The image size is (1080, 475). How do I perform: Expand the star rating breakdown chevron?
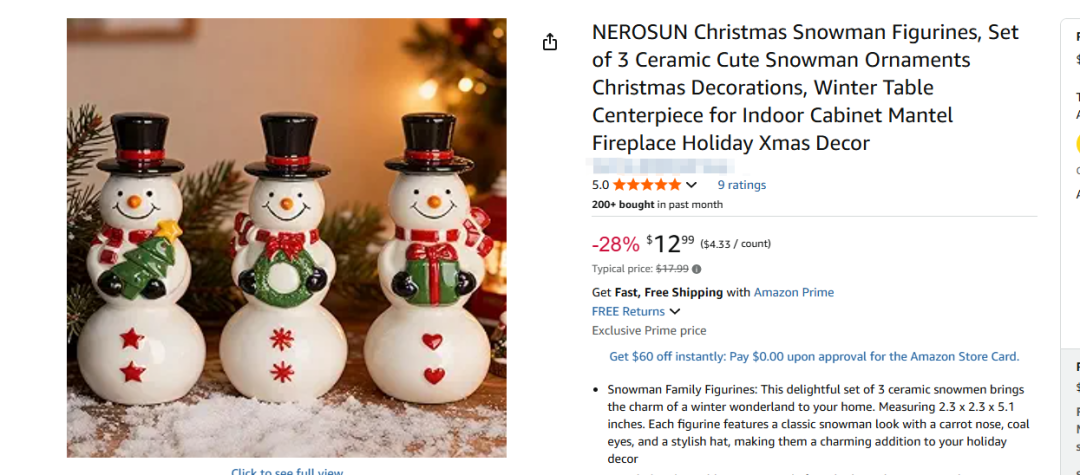692,185
